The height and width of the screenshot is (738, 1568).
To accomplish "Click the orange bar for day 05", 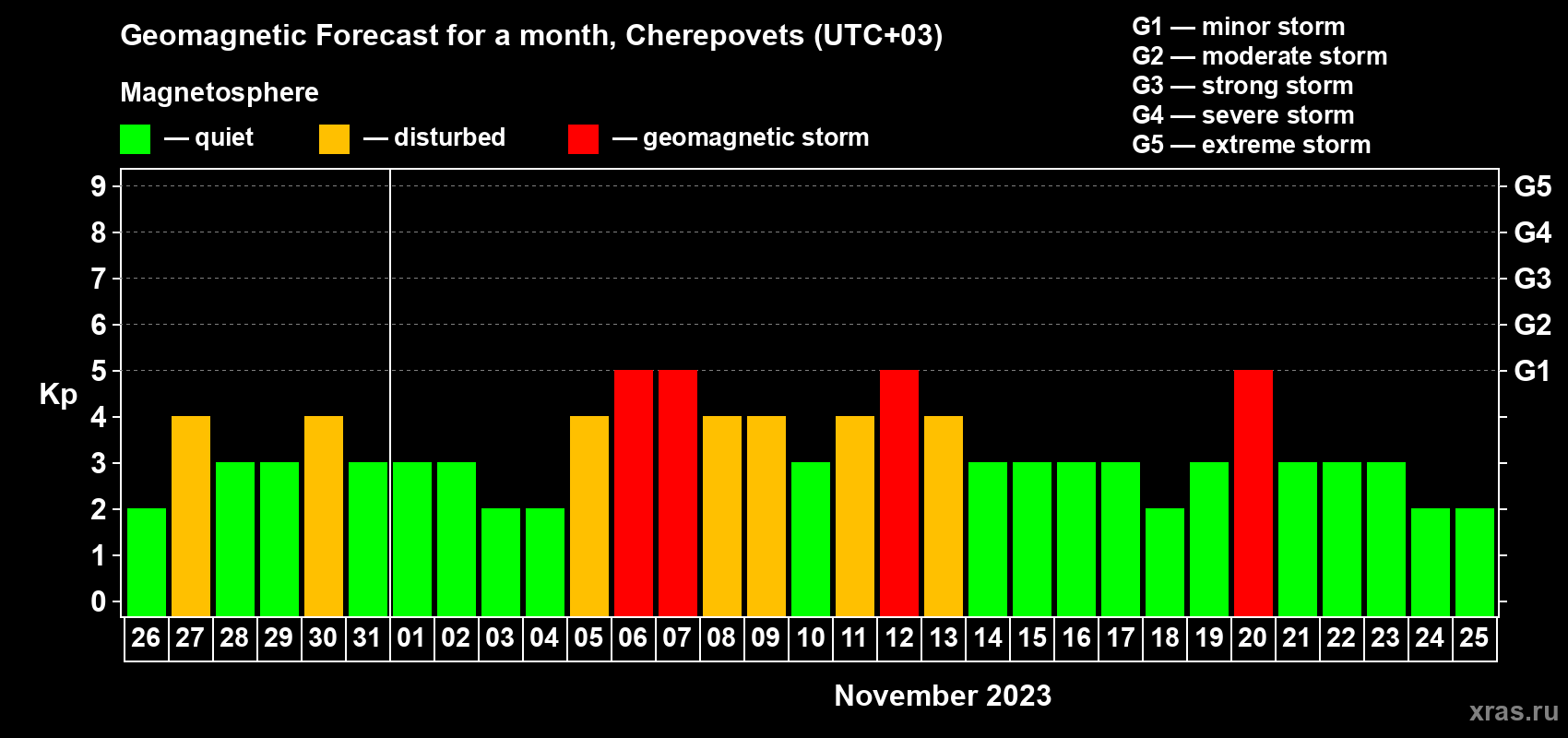I will pyautogui.click(x=589, y=516).
